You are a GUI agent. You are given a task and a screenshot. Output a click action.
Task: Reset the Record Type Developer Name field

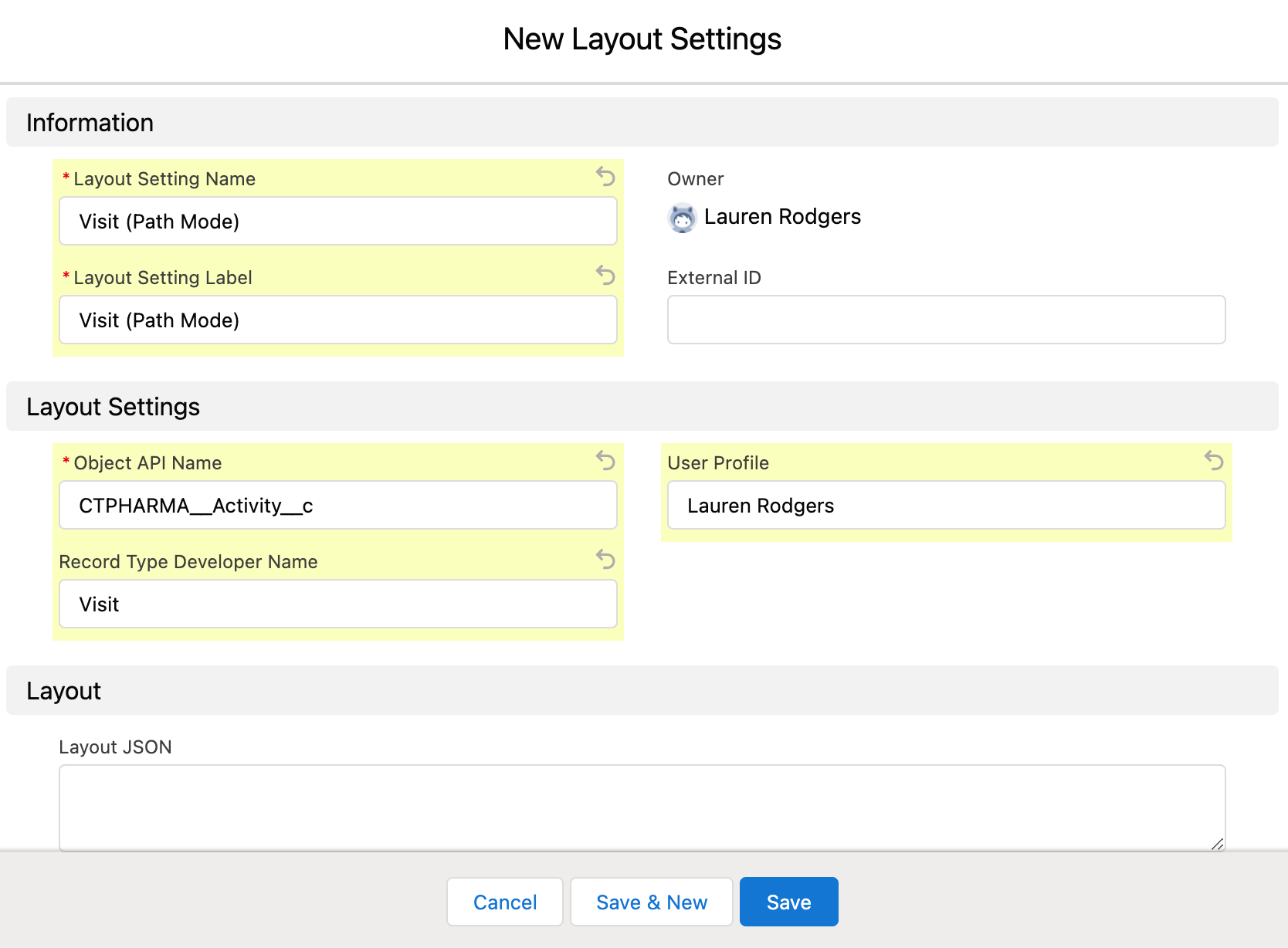point(605,560)
